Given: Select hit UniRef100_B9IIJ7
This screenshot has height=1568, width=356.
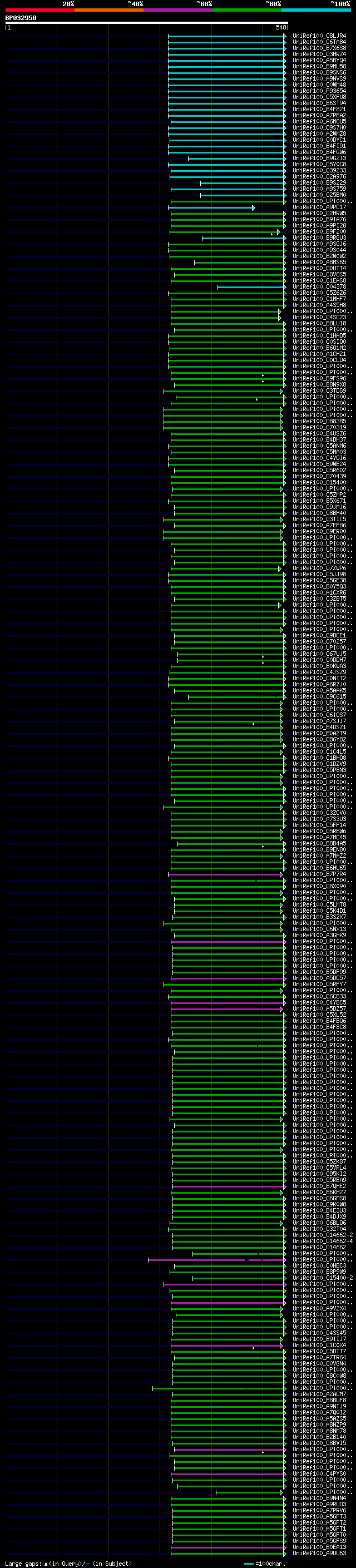Looking at the screenshot, I should (x=319, y=1339).
